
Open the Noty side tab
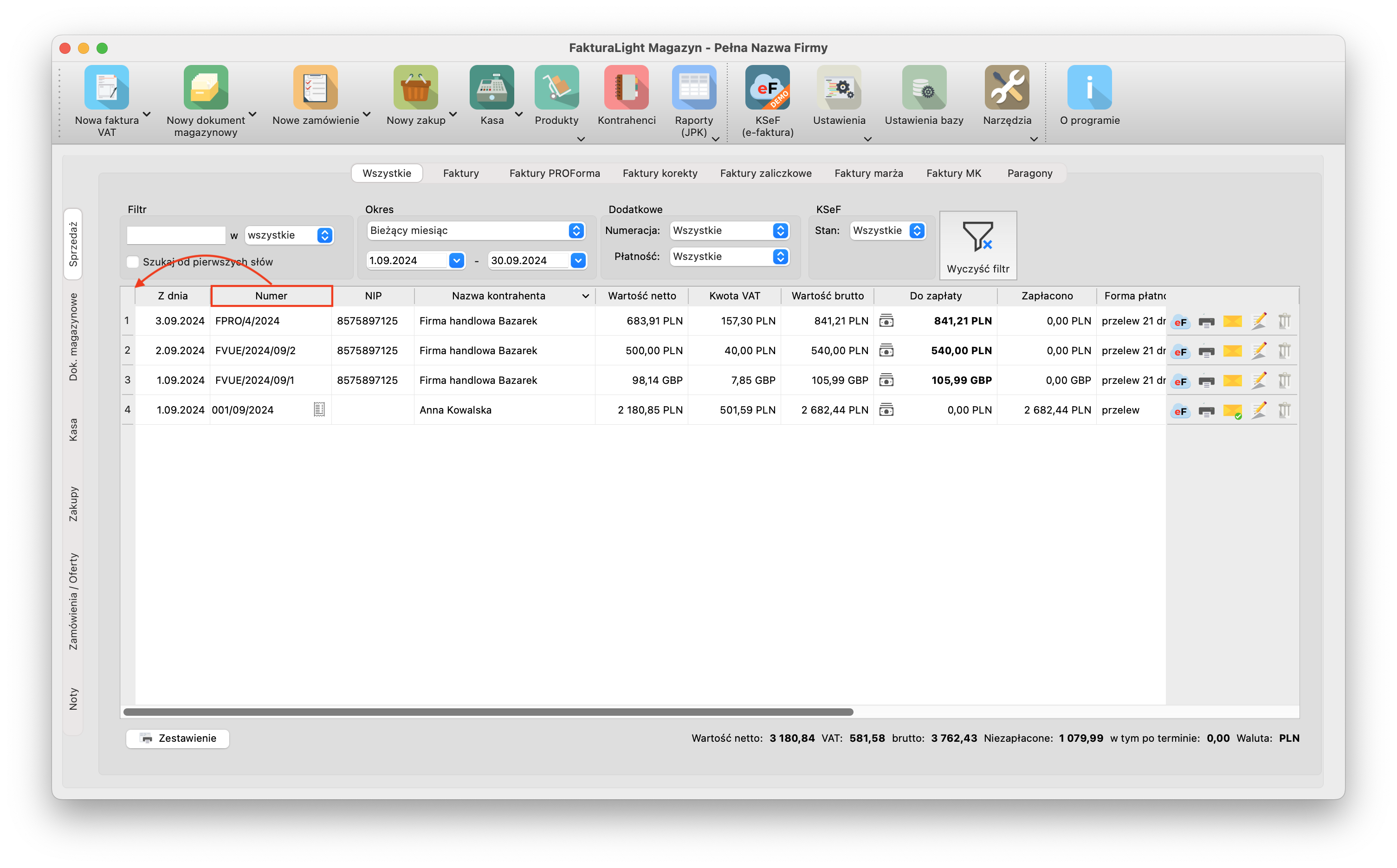tap(73, 699)
